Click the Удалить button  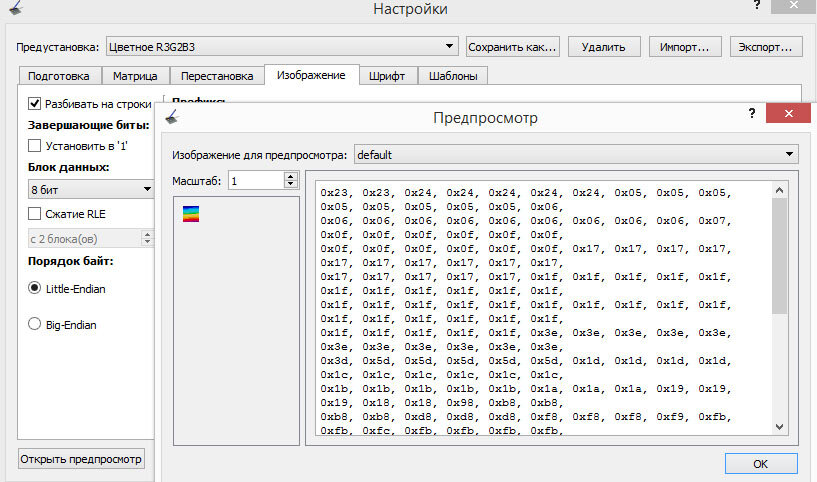coord(603,47)
